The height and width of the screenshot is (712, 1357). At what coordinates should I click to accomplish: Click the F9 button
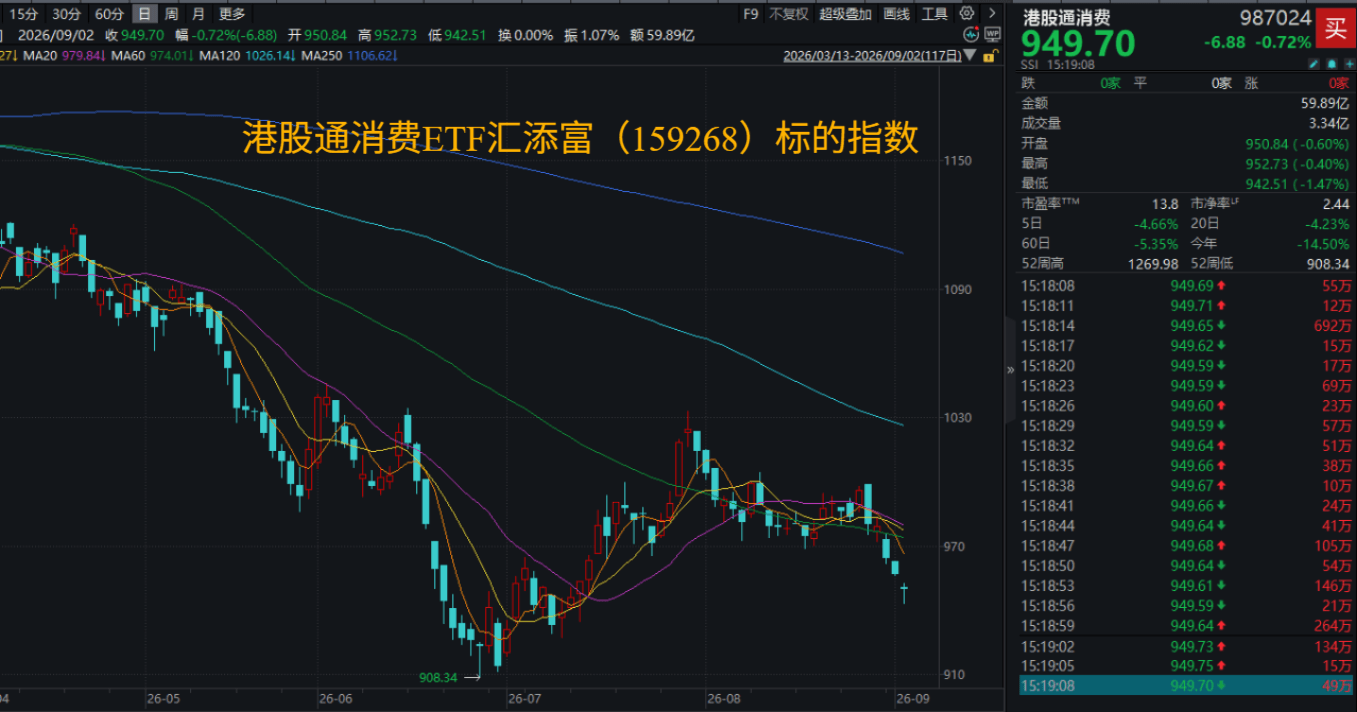coord(751,14)
